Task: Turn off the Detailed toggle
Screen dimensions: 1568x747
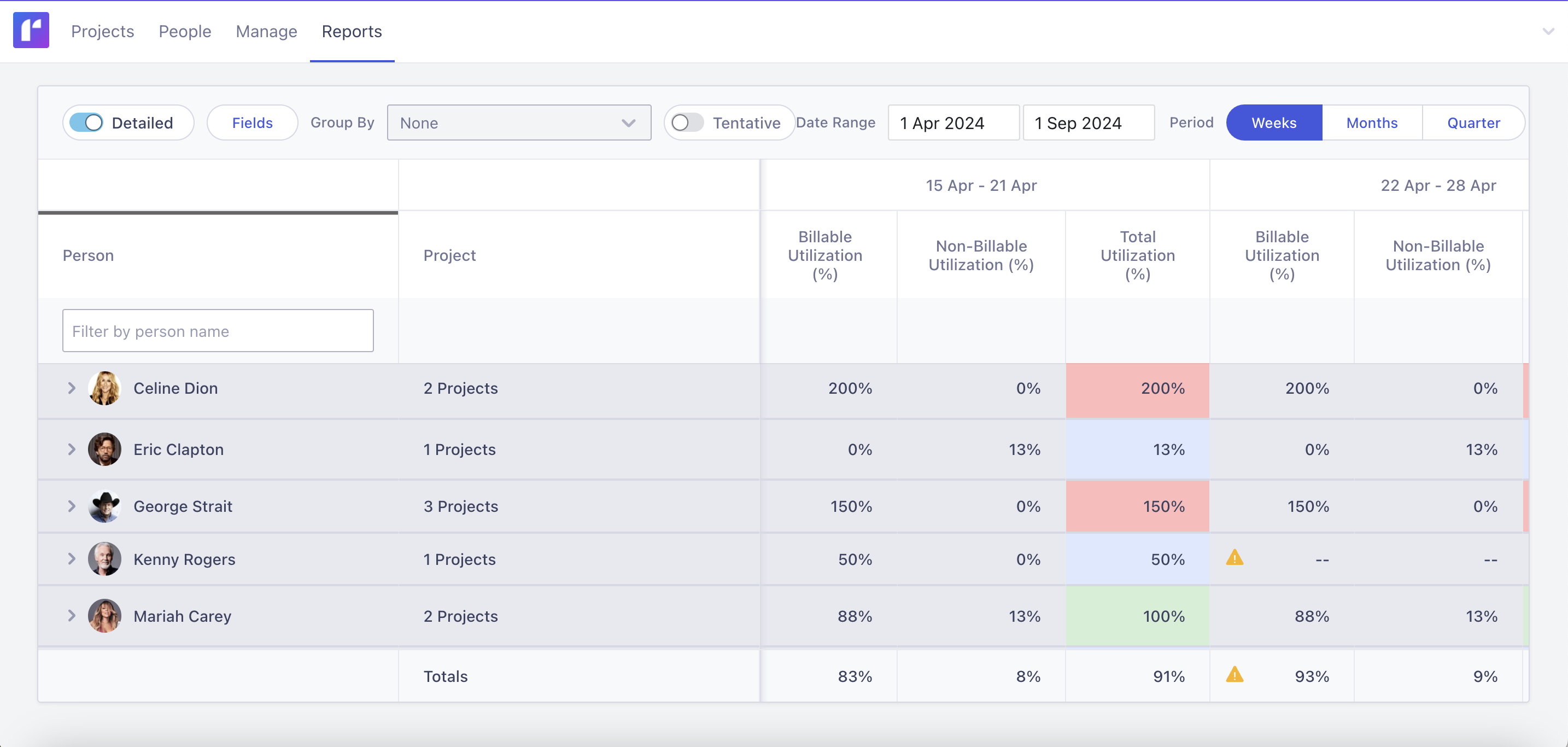Action: point(86,123)
